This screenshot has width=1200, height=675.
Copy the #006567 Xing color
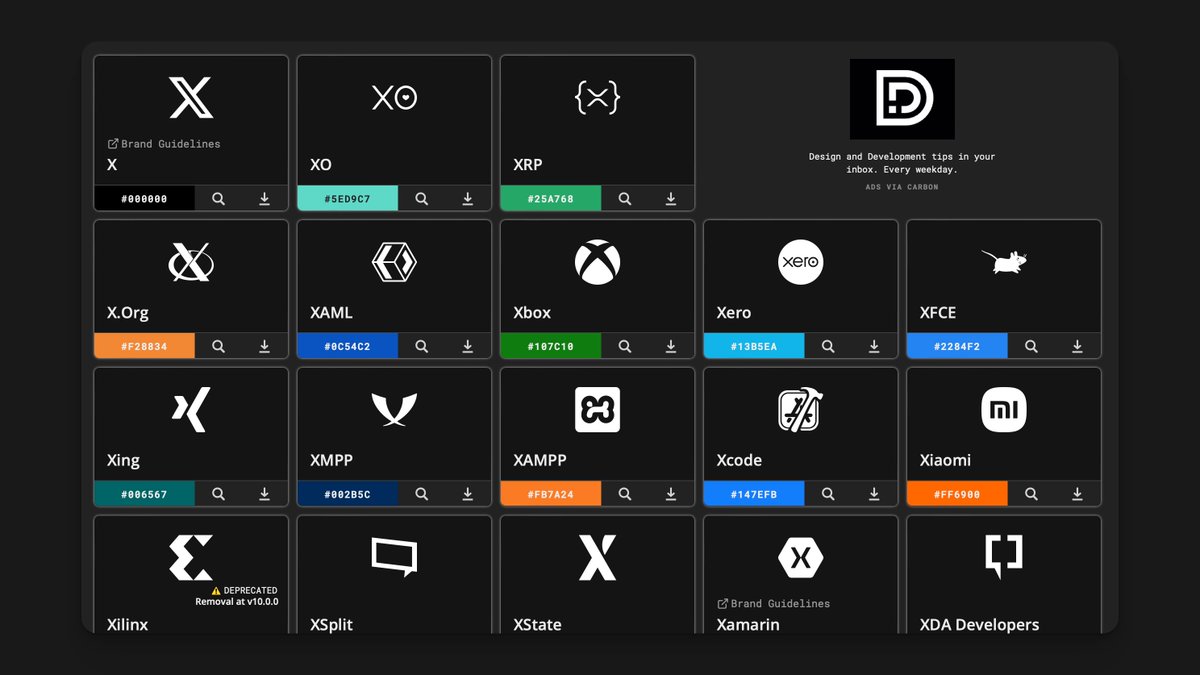144,495
